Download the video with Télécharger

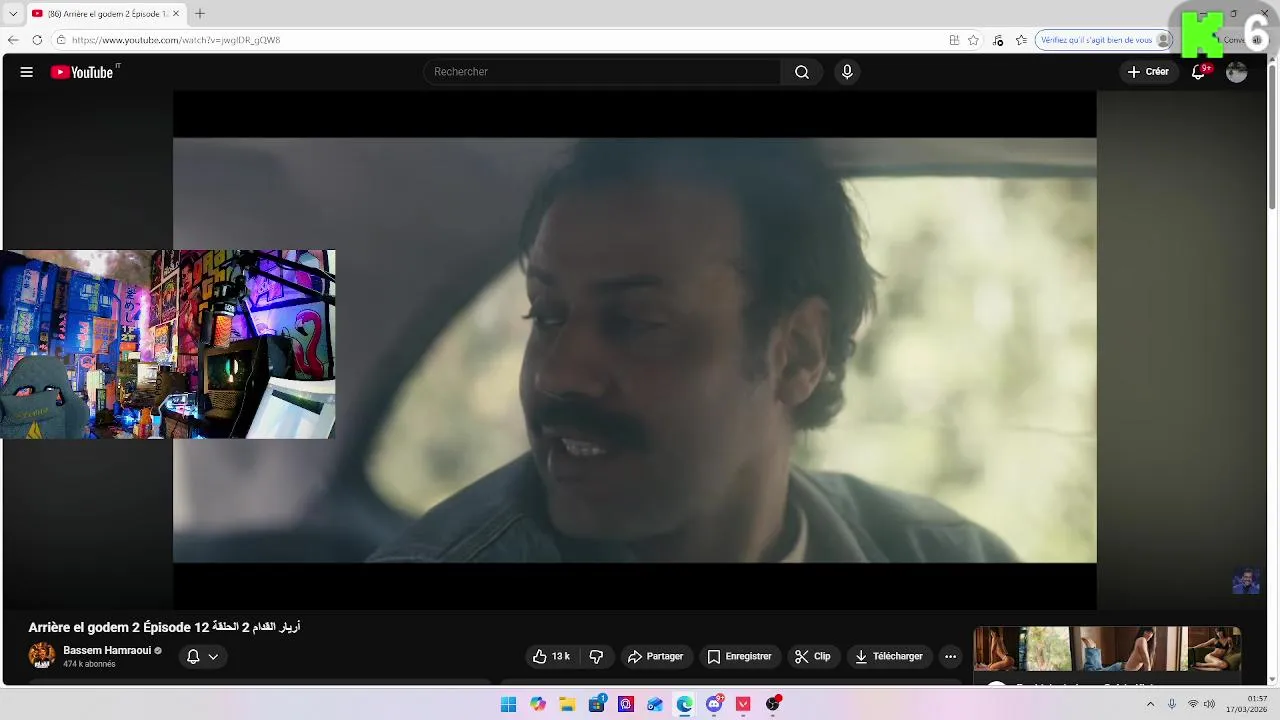[x=889, y=657]
